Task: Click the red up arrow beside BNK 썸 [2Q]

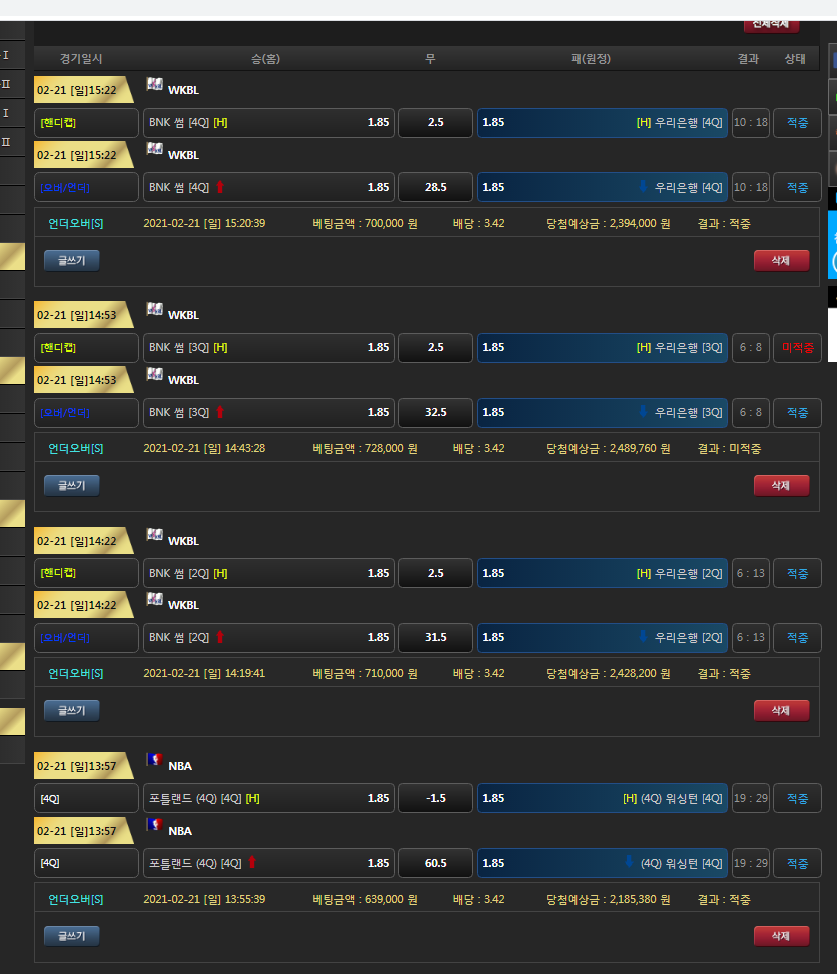Action: 220,637
